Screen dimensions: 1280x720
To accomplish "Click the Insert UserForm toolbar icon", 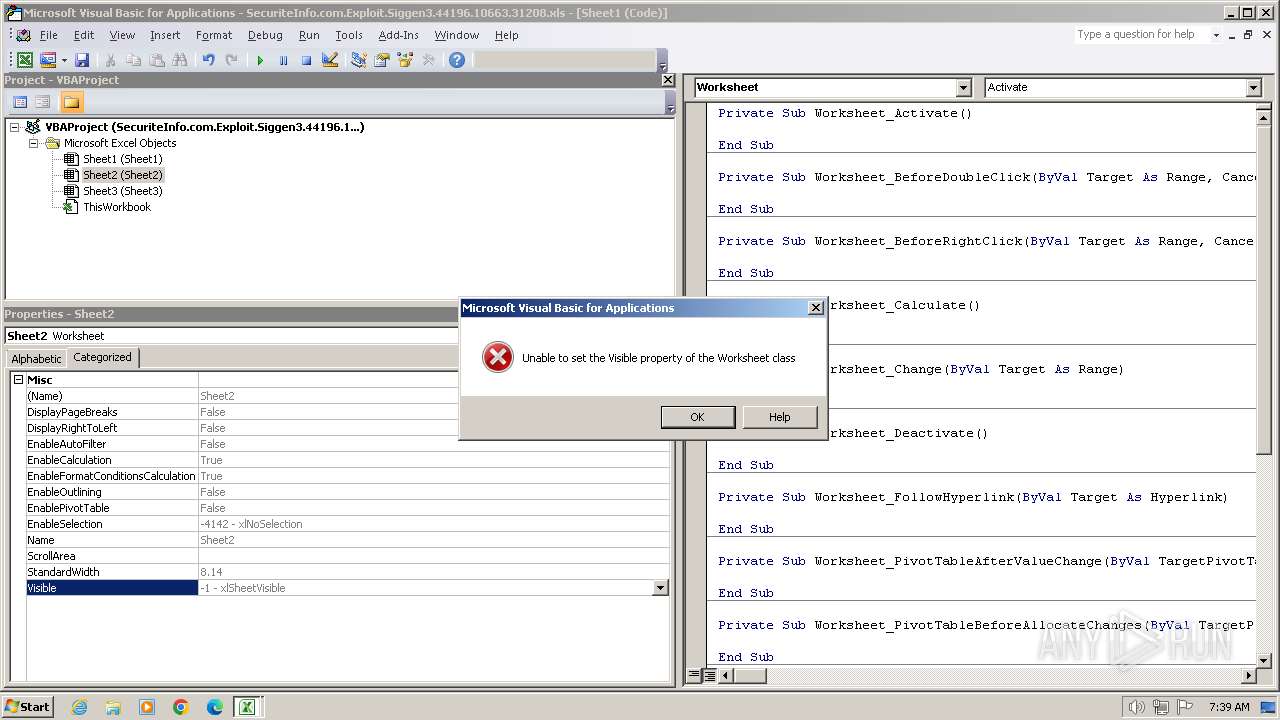I will (x=47, y=60).
